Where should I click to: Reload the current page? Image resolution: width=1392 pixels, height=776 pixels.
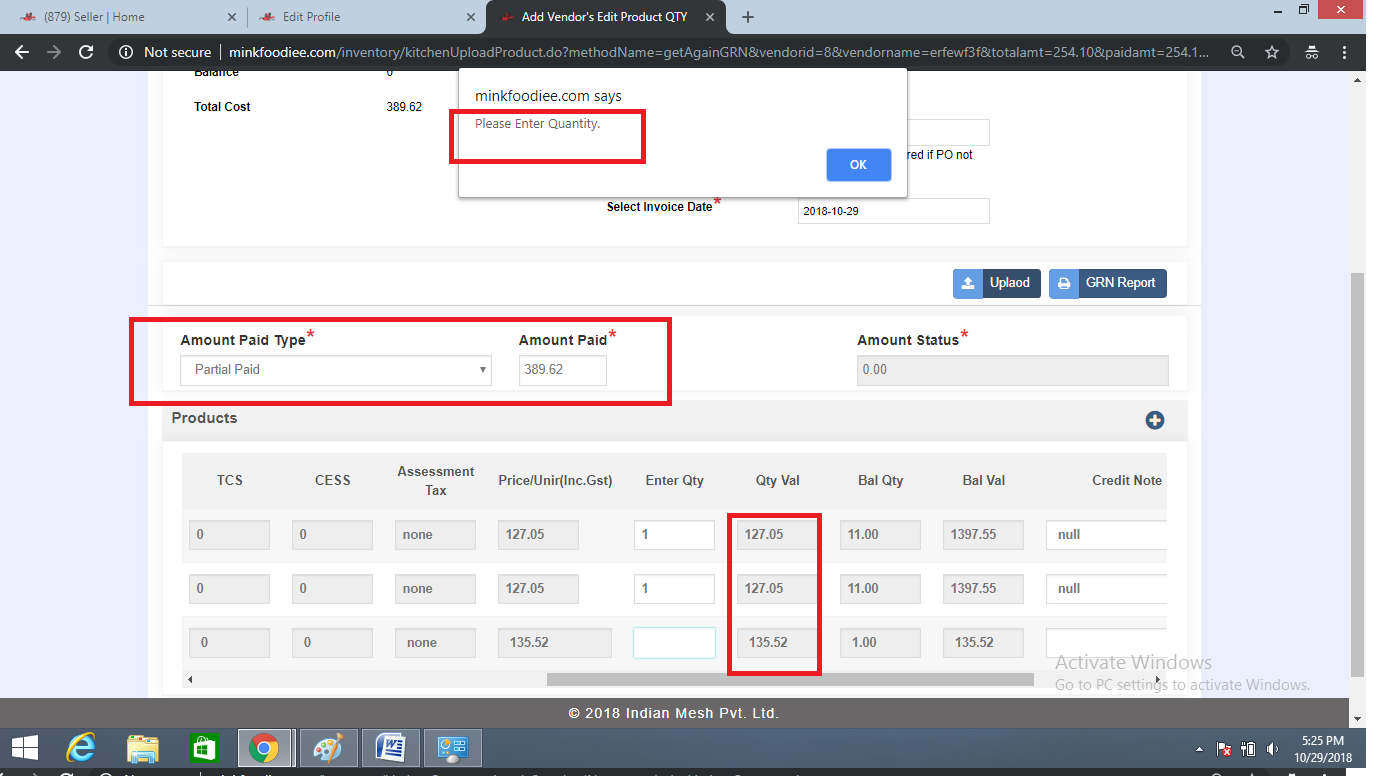[86, 52]
